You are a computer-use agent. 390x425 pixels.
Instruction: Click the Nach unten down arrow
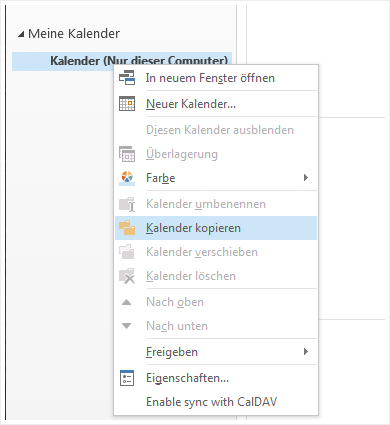(127, 326)
